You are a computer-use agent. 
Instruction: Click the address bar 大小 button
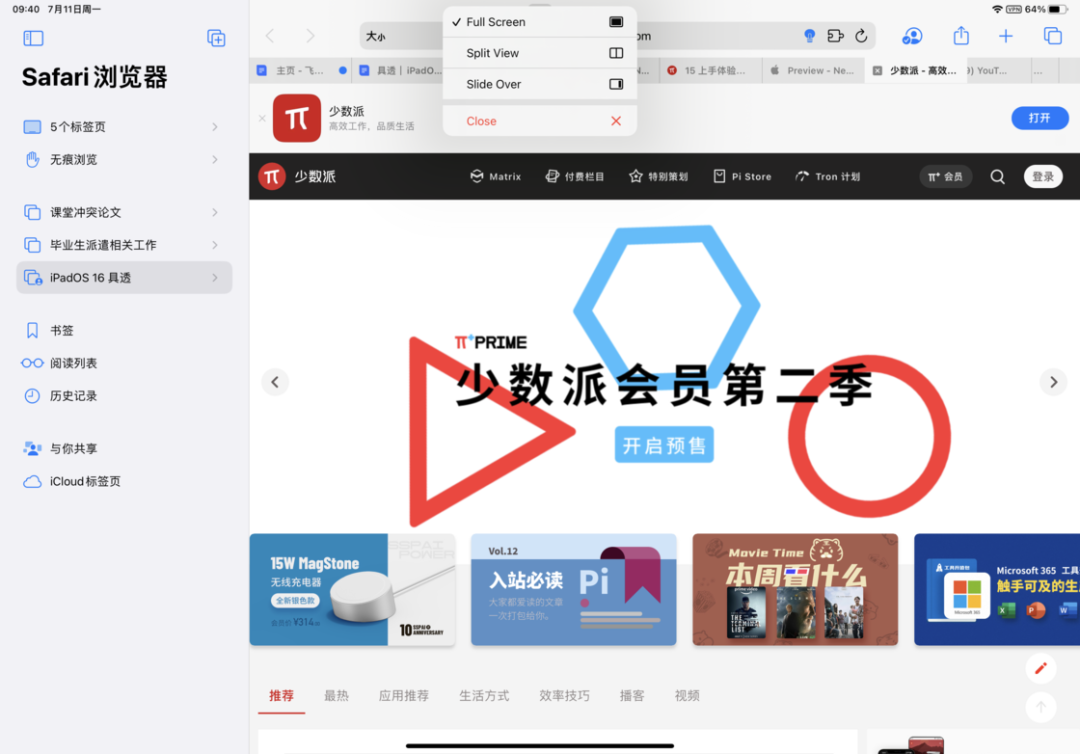pos(375,36)
